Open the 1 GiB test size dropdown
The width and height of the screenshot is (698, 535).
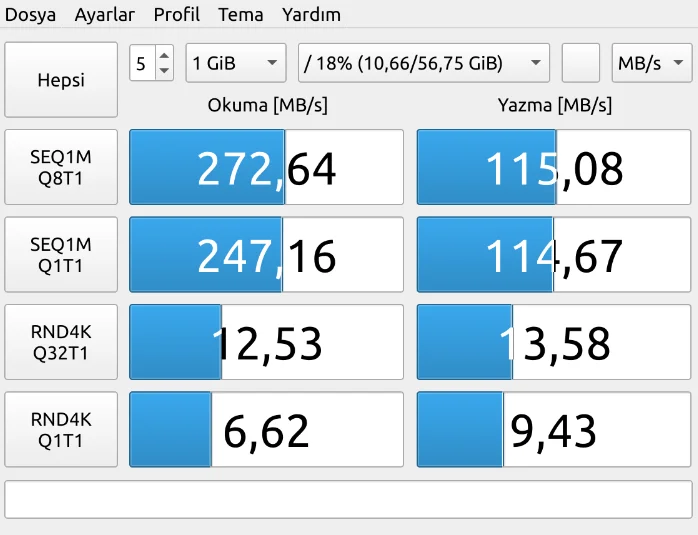tap(236, 63)
